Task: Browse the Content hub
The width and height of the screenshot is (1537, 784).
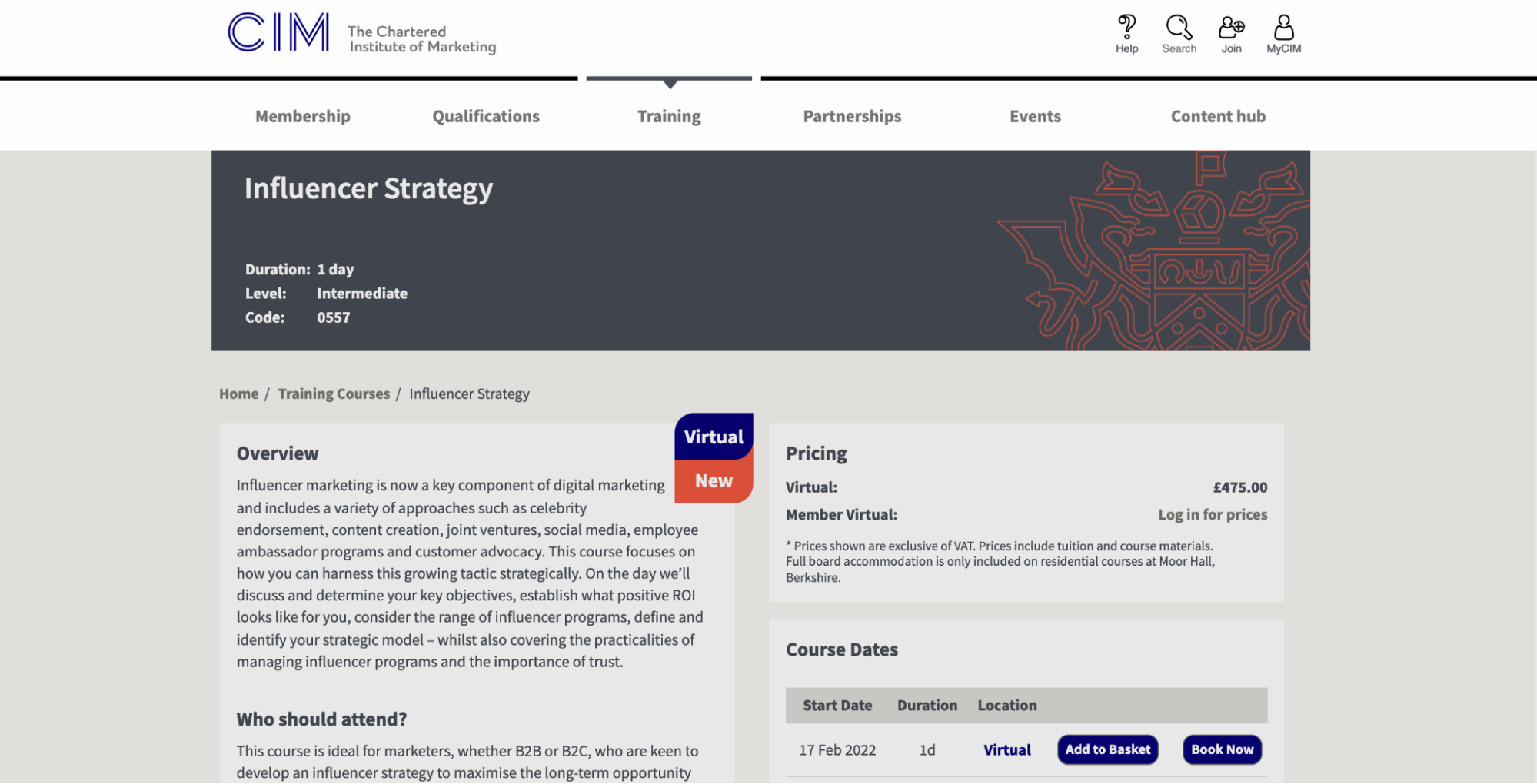Action: pos(1218,116)
